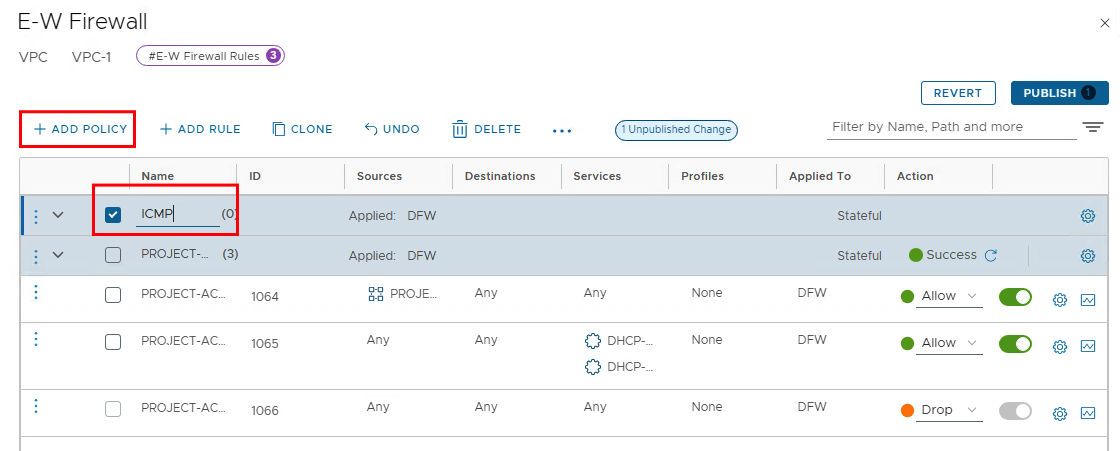The image size is (1120, 451).
Task: Open the Allow action dropdown for rule 1065
Action: (x=950, y=343)
